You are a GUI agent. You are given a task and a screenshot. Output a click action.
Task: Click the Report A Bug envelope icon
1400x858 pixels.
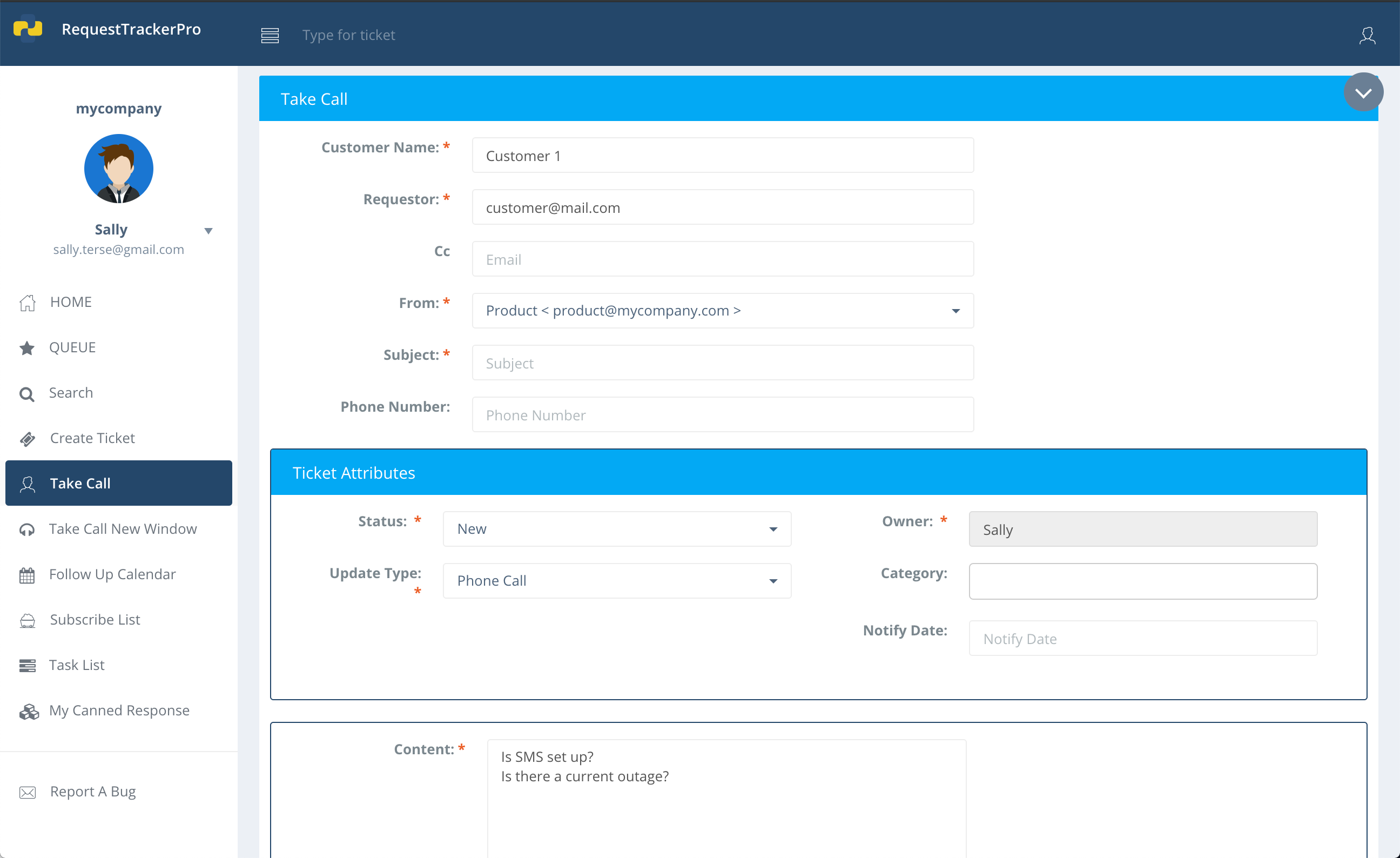(27, 792)
